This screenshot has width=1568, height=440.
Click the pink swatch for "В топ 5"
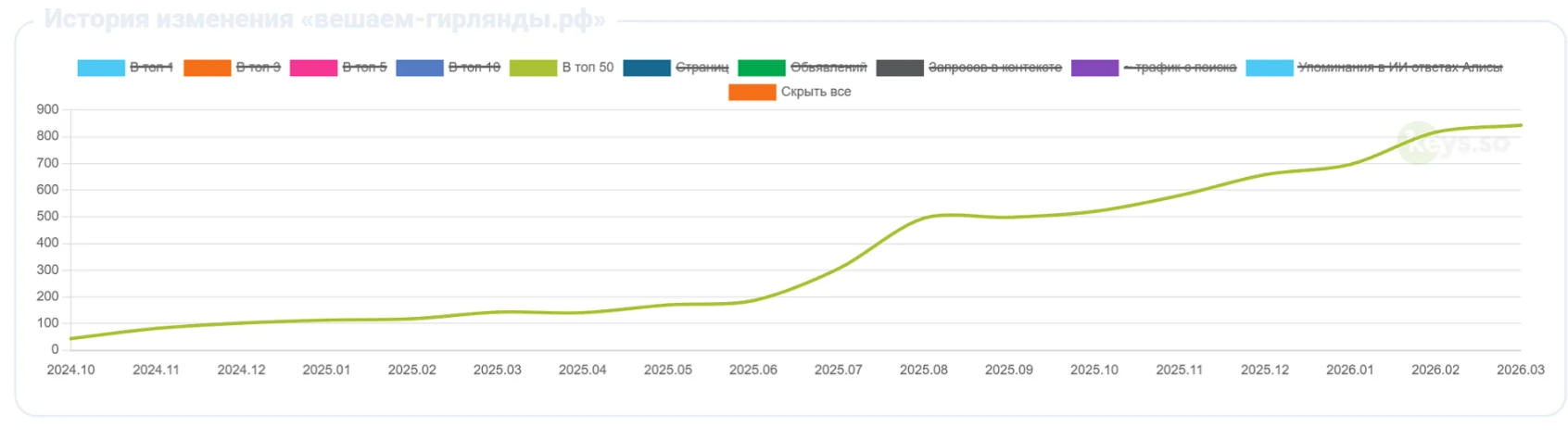tap(313, 68)
